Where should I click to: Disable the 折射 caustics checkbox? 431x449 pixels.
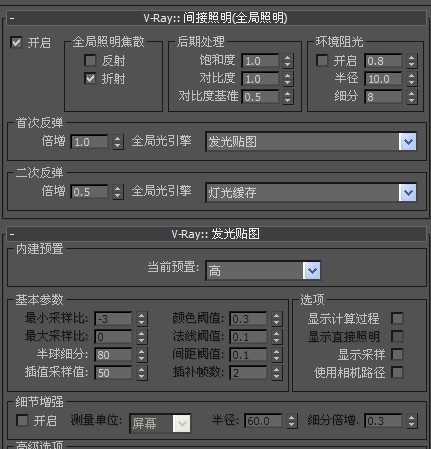(90, 78)
